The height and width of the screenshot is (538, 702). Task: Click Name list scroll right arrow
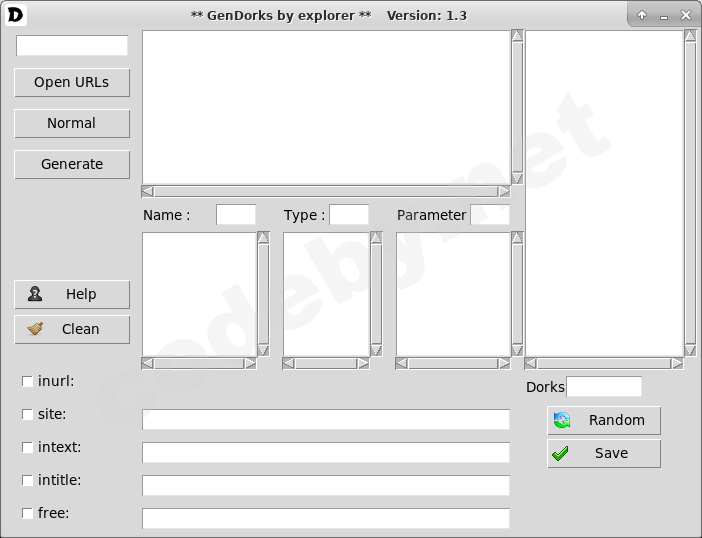pyautogui.click(x=251, y=363)
